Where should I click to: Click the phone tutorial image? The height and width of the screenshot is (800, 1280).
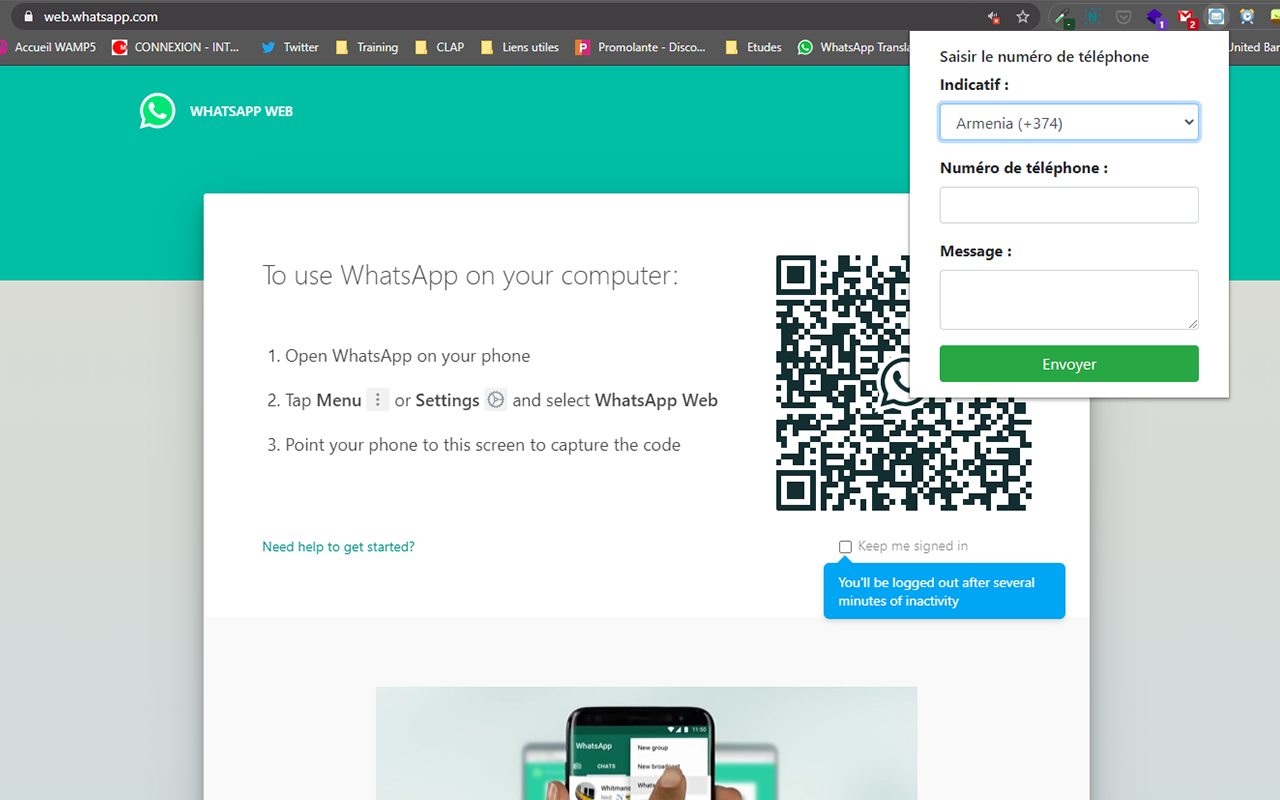click(646, 743)
